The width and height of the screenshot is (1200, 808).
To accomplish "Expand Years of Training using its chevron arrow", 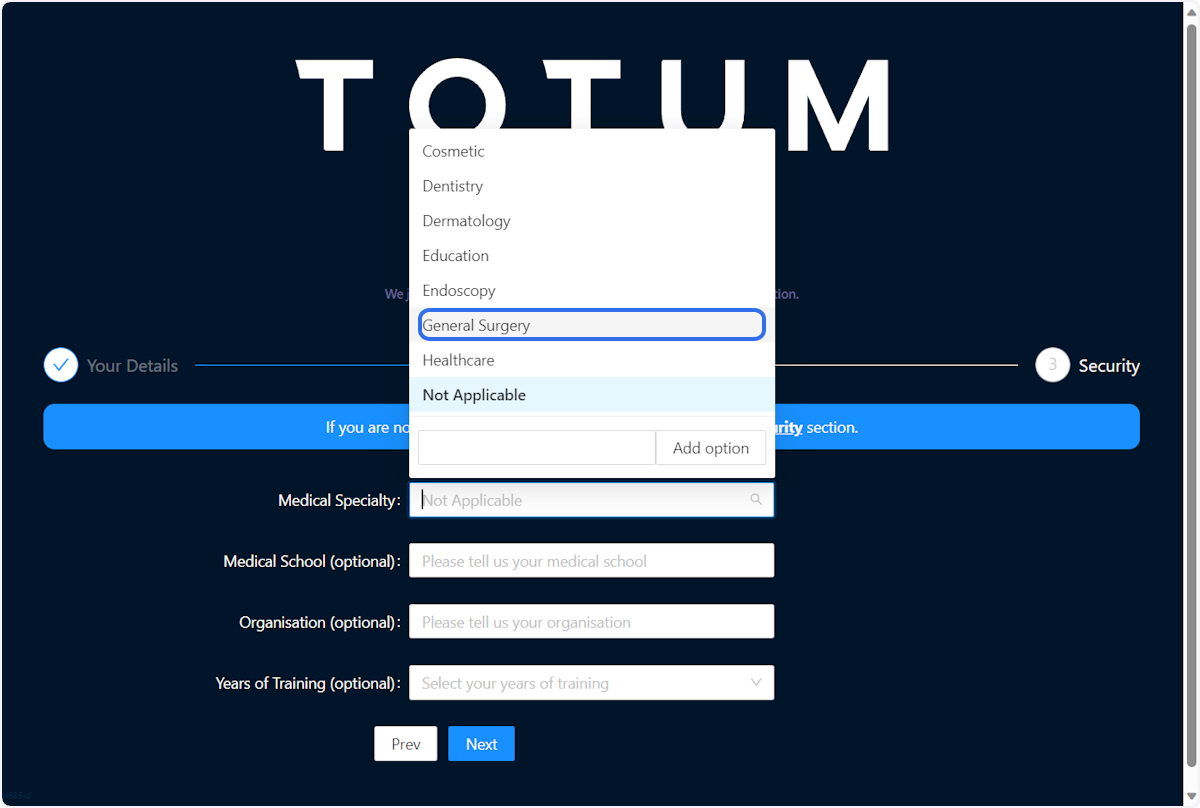I will pyautogui.click(x=756, y=683).
